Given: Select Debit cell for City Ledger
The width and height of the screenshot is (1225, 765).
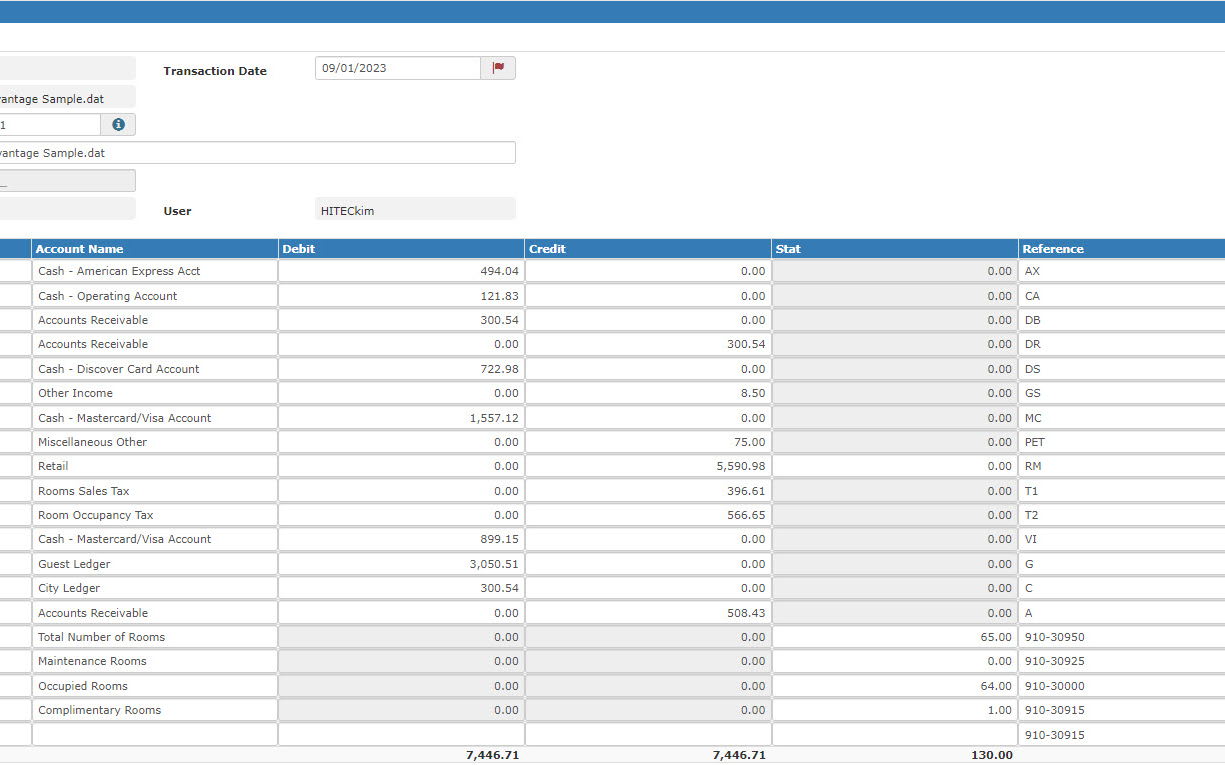Looking at the screenshot, I should [400, 588].
